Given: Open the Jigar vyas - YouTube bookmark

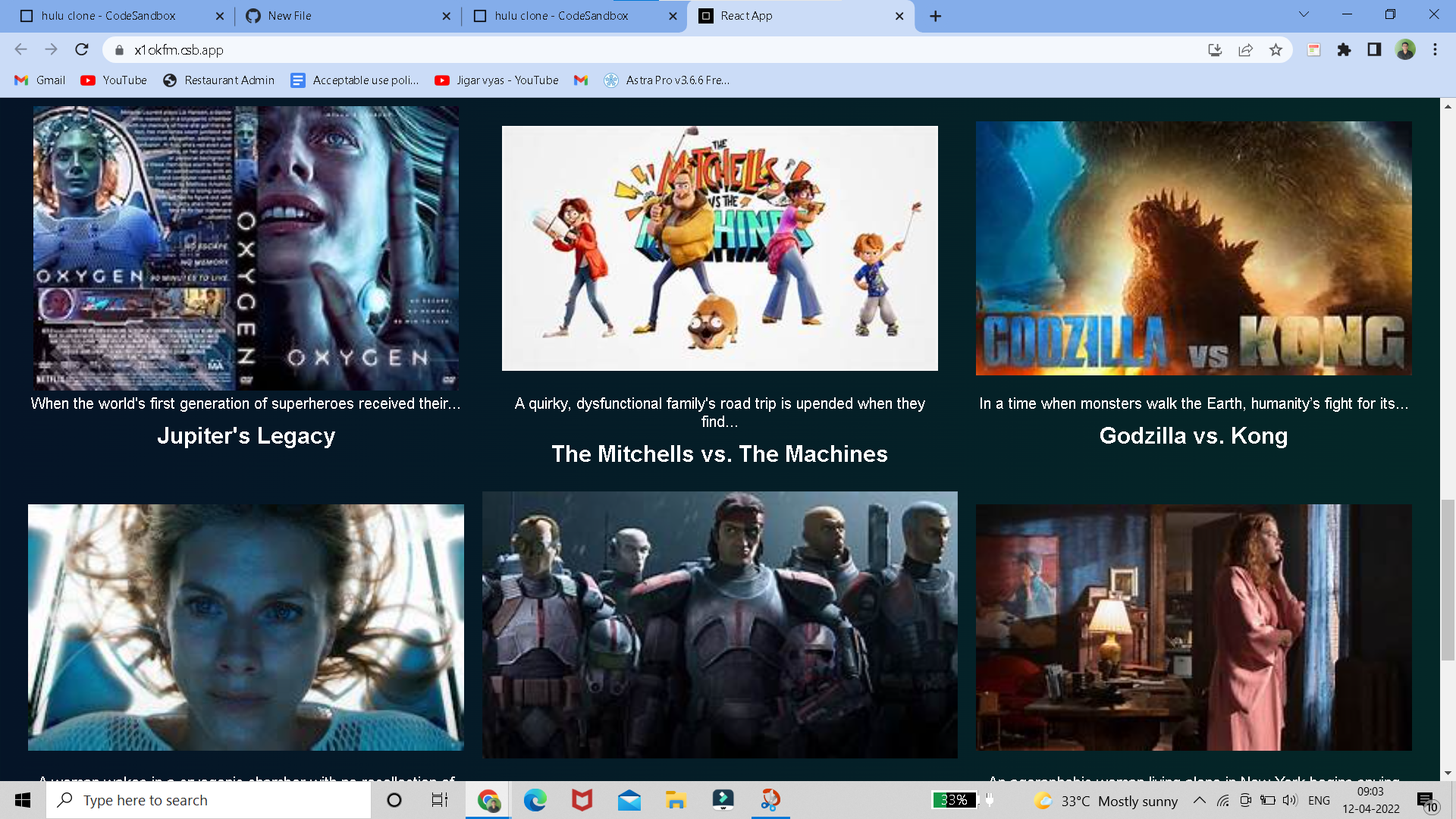Looking at the screenshot, I should [x=497, y=80].
